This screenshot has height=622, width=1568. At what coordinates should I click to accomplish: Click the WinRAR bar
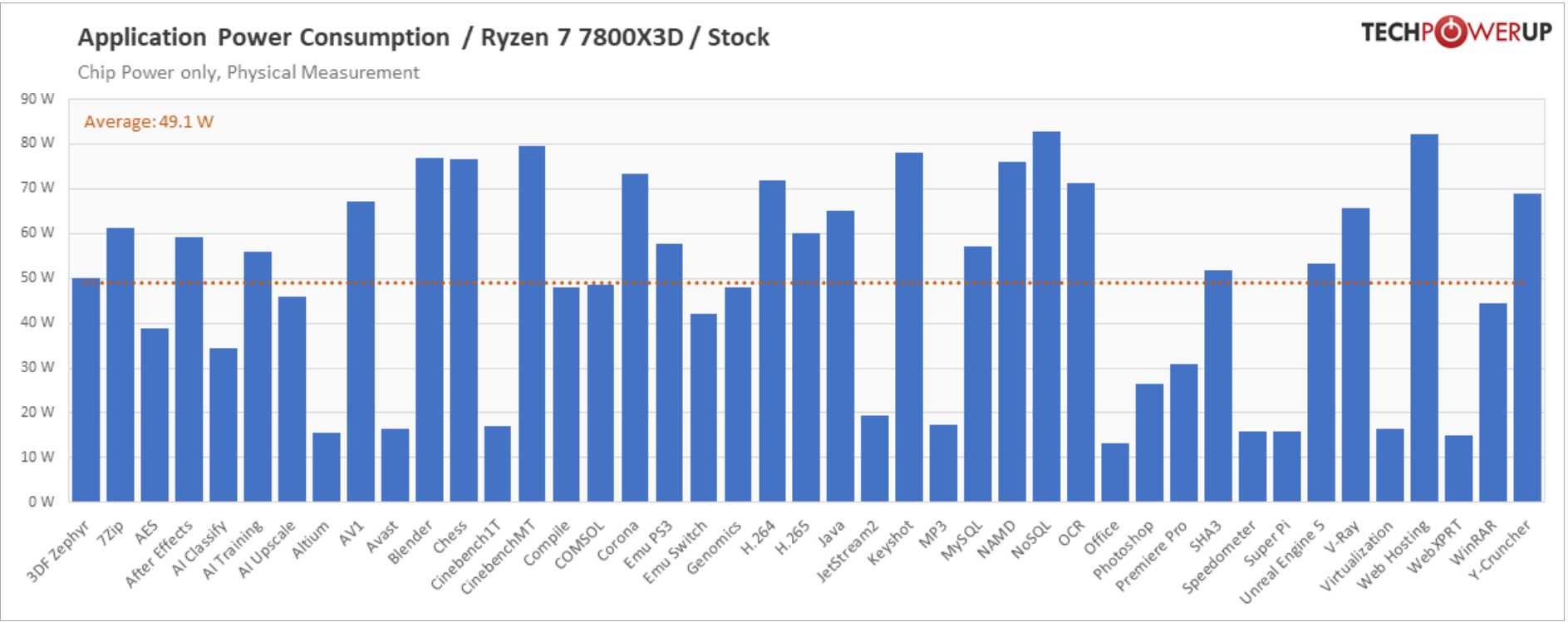point(1493,403)
